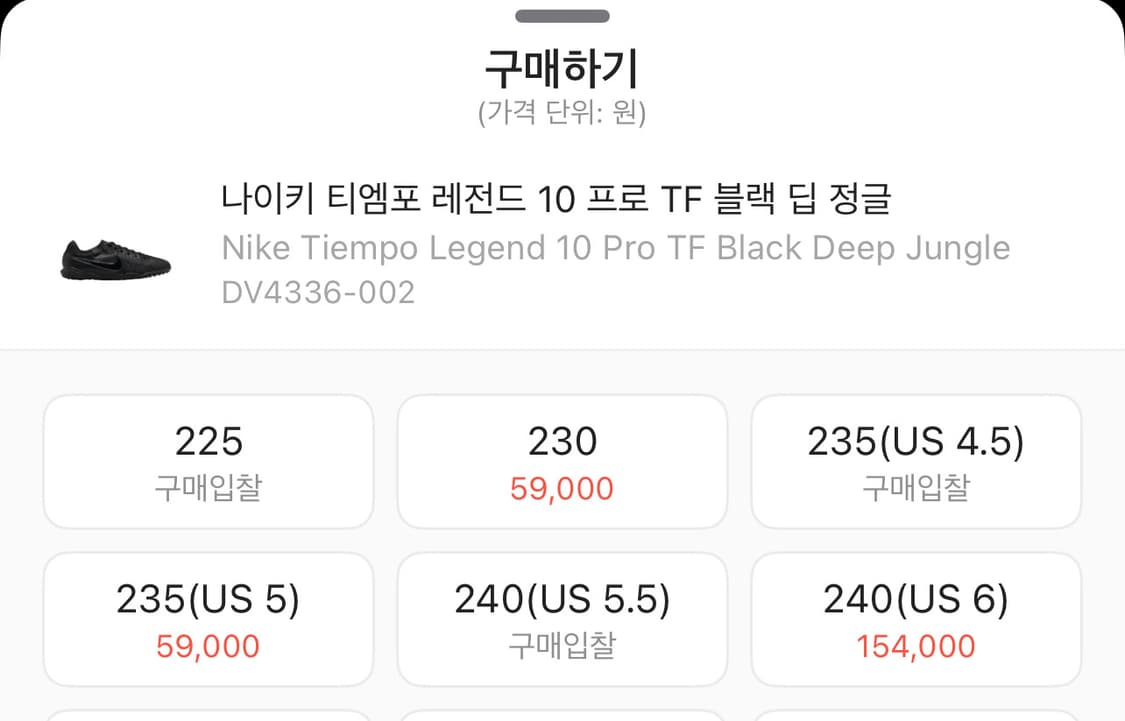Tap the partially visible middle bottom size tile
Image resolution: width=1125 pixels, height=721 pixels.
click(562, 715)
